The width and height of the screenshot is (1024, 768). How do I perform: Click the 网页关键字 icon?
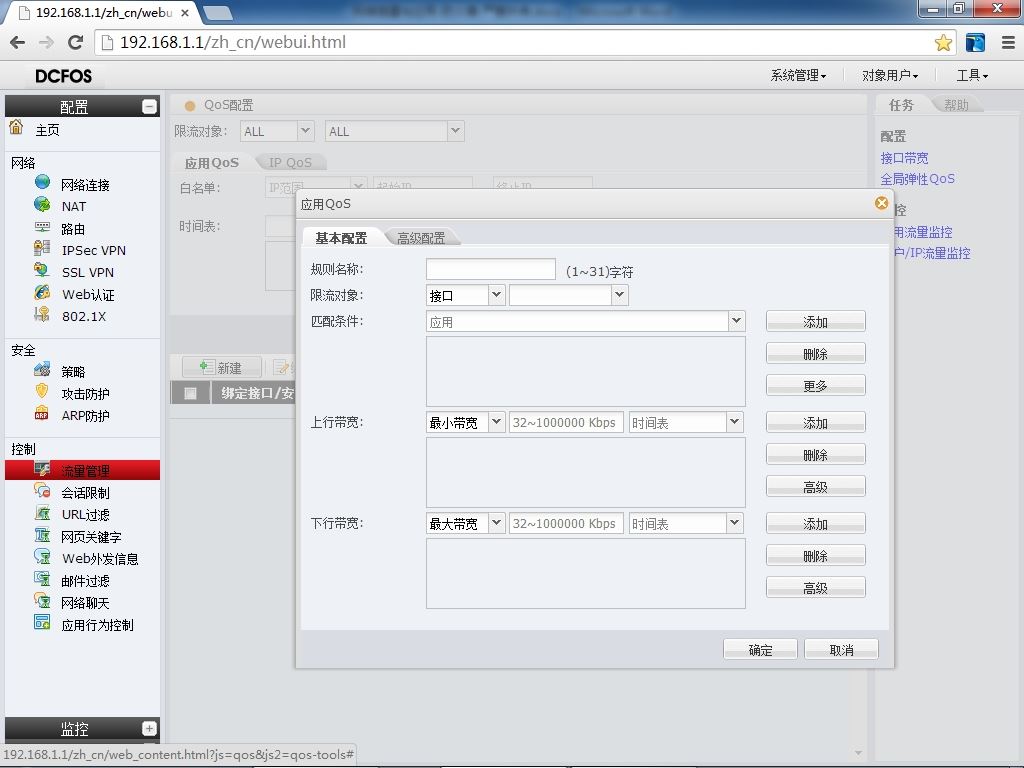pyautogui.click(x=42, y=535)
